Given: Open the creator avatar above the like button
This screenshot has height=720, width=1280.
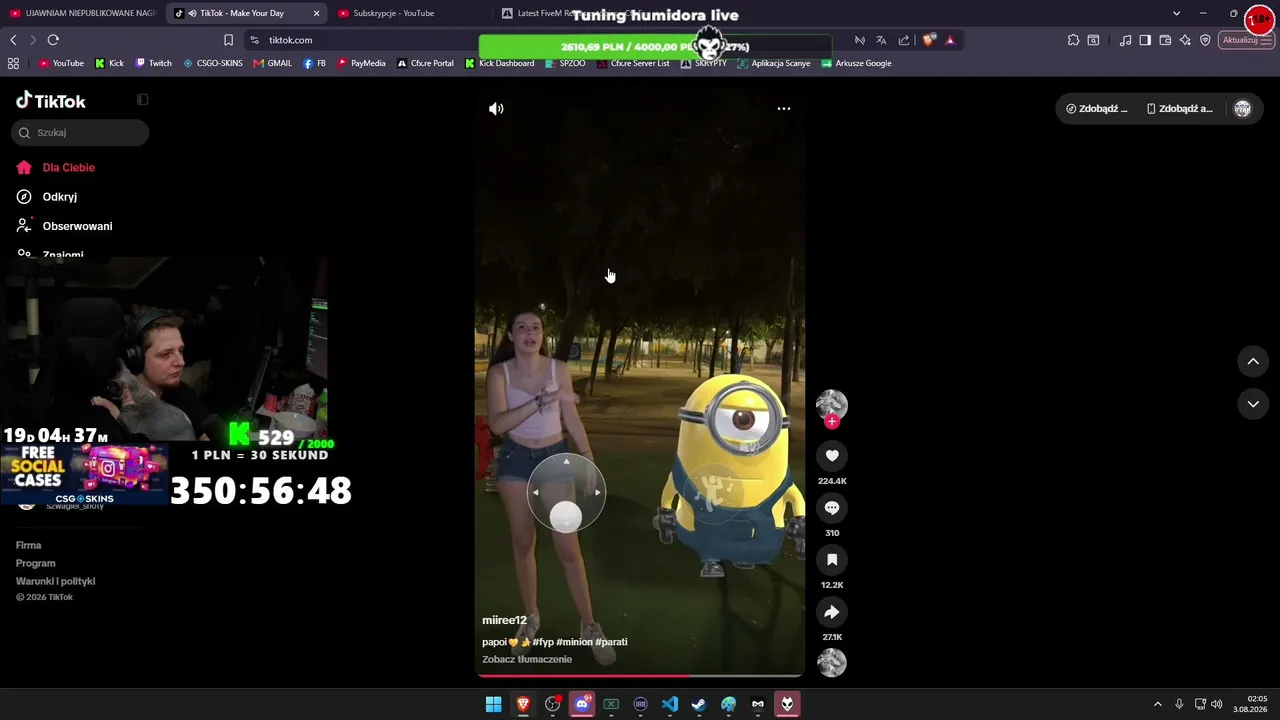Looking at the screenshot, I should click(x=832, y=404).
